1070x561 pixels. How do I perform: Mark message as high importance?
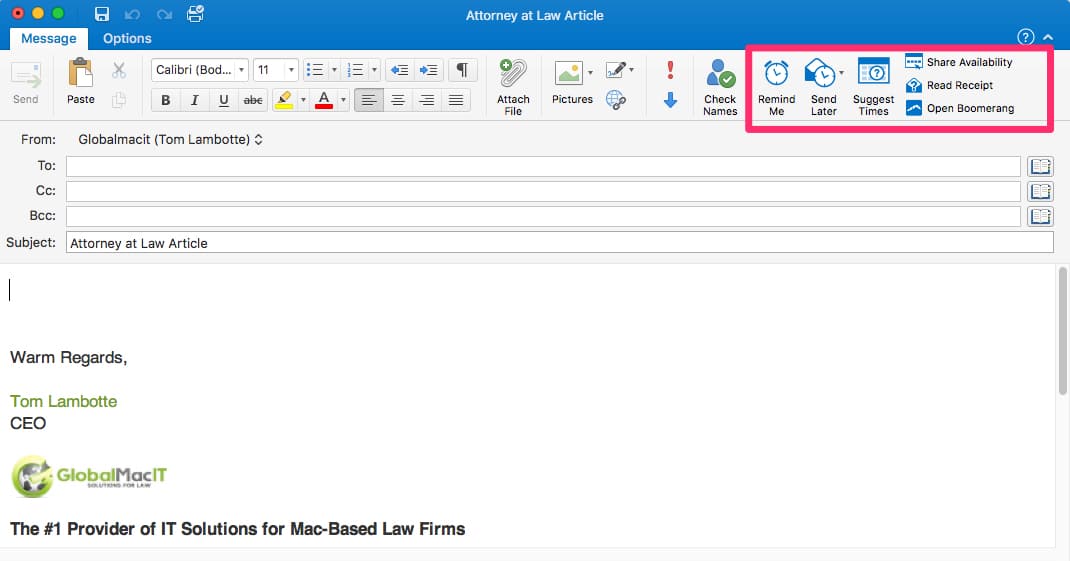coord(670,70)
